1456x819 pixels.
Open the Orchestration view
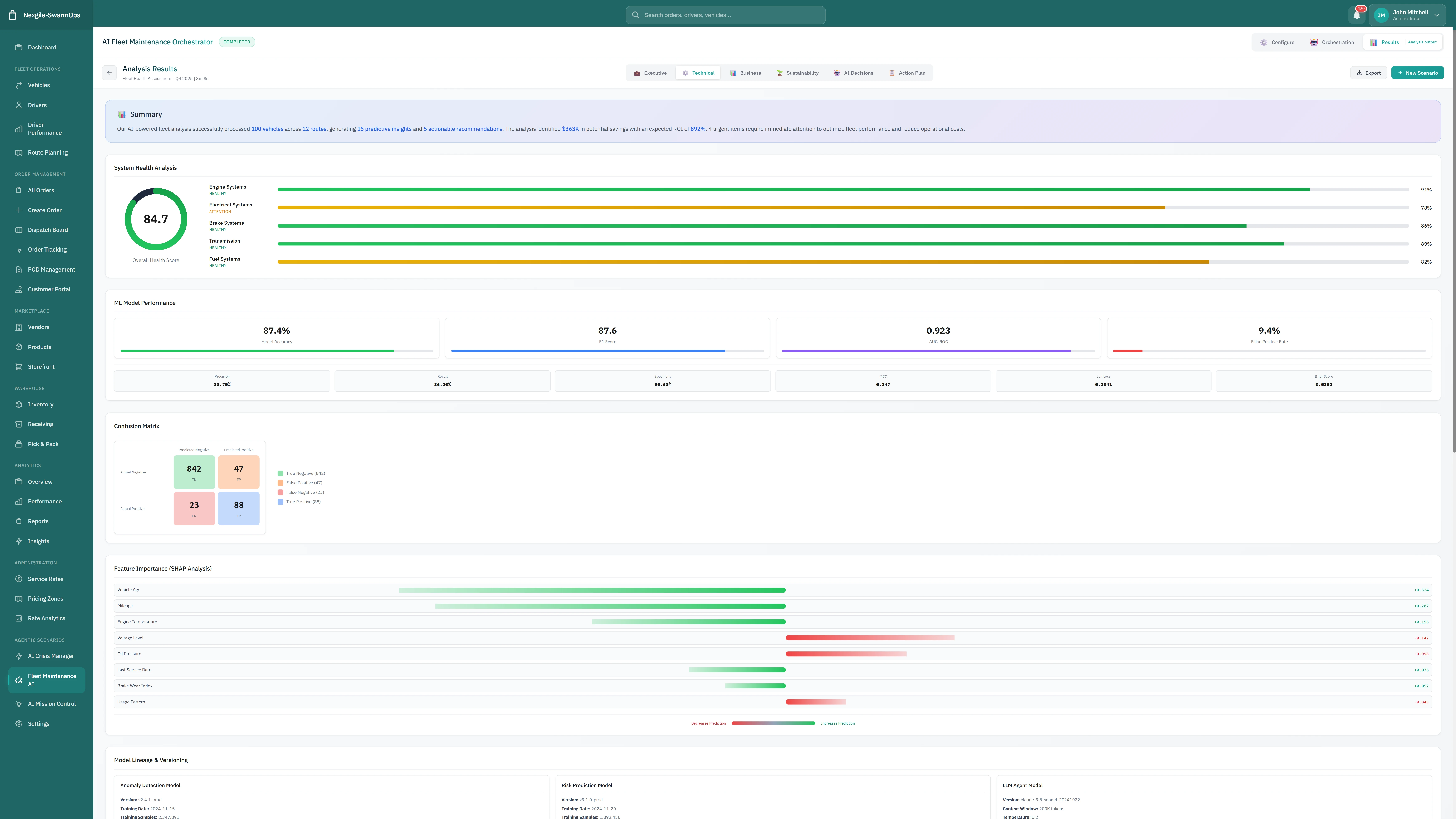(1332, 42)
